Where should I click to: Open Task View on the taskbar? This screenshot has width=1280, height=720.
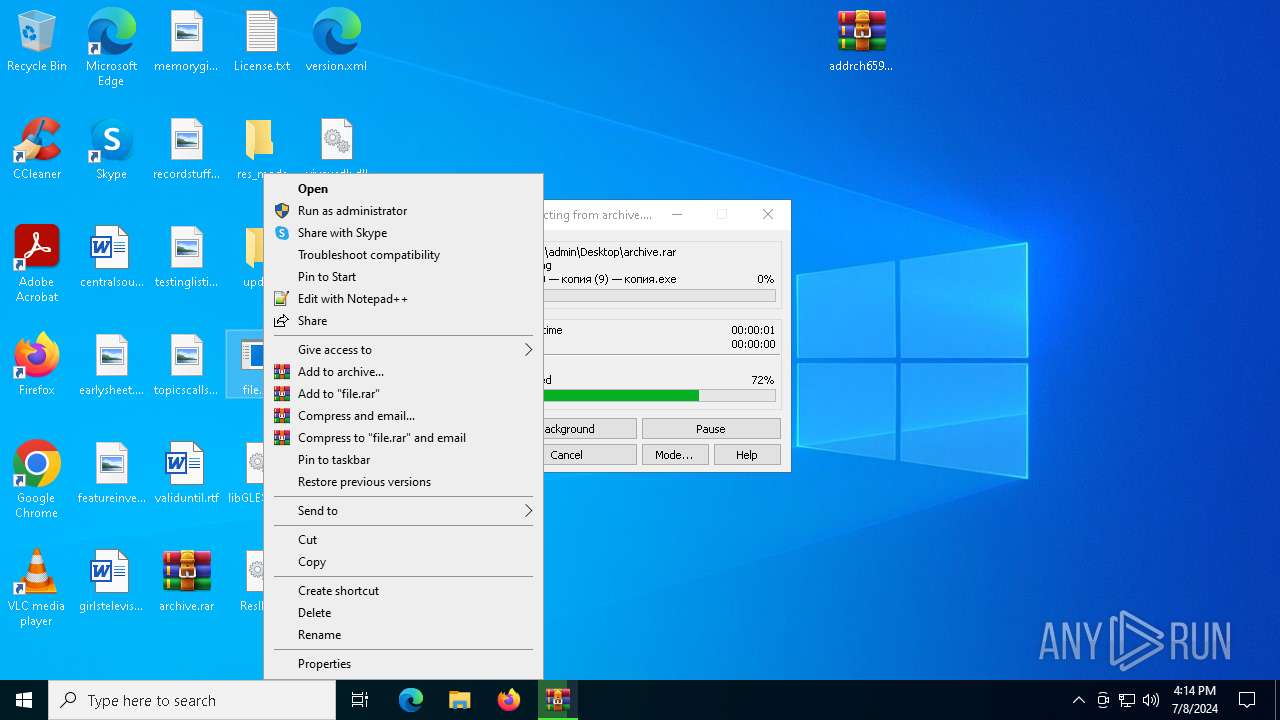[360, 700]
